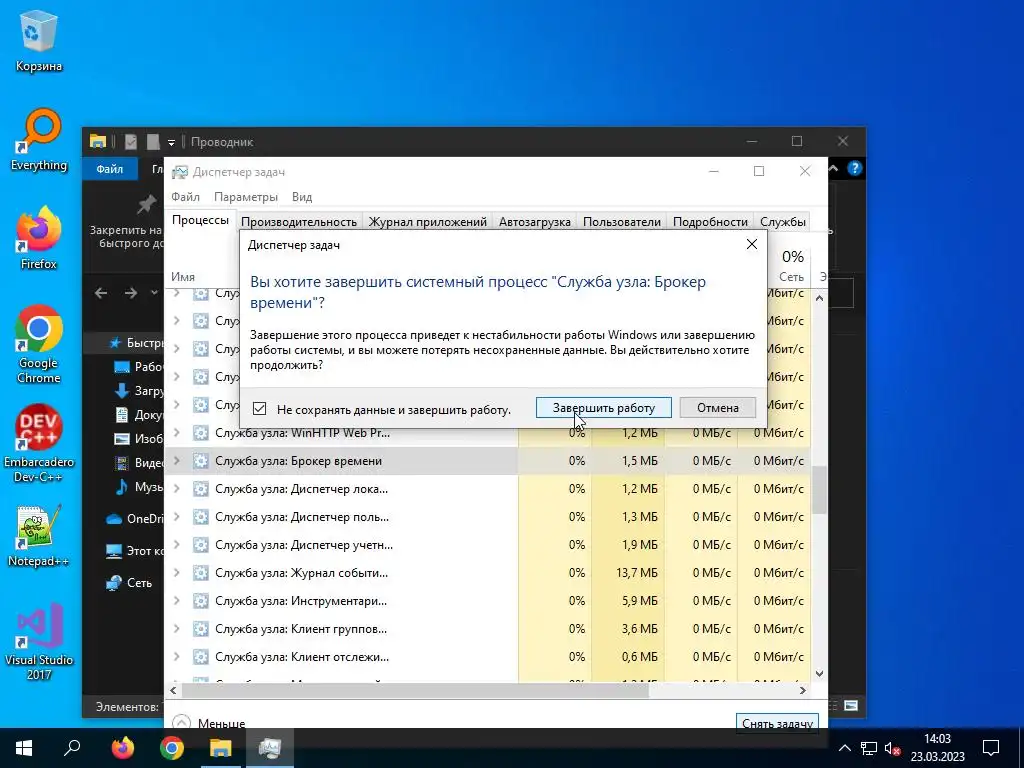Sort by the Имя column header
Image resolution: width=1024 pixels, height=768 pixels.
point(183,277)
